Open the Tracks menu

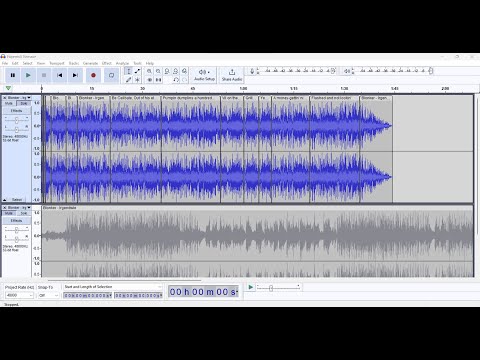click(x=74, y=63)
